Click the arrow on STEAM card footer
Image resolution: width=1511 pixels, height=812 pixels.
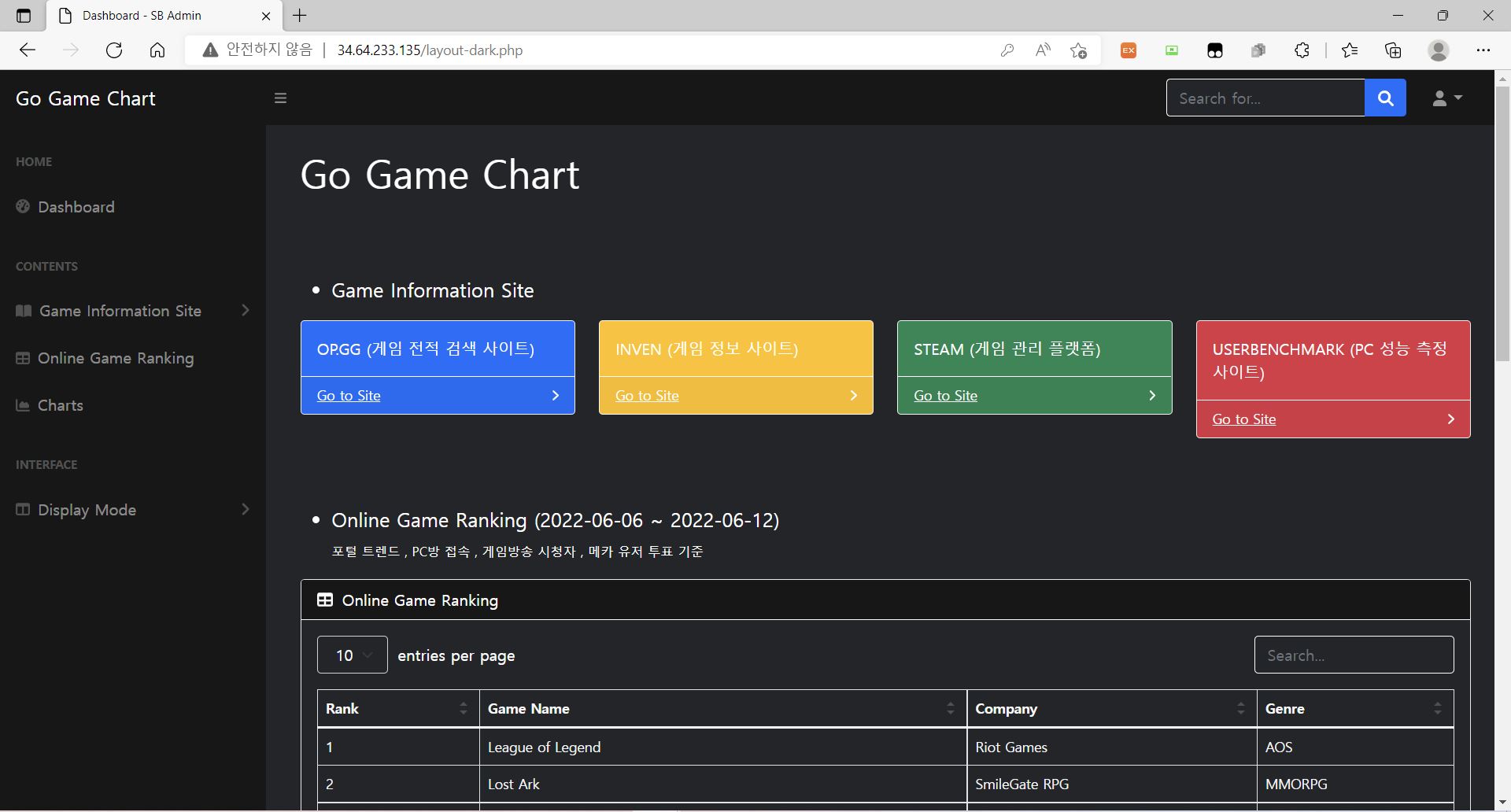tap(1152, 395)
